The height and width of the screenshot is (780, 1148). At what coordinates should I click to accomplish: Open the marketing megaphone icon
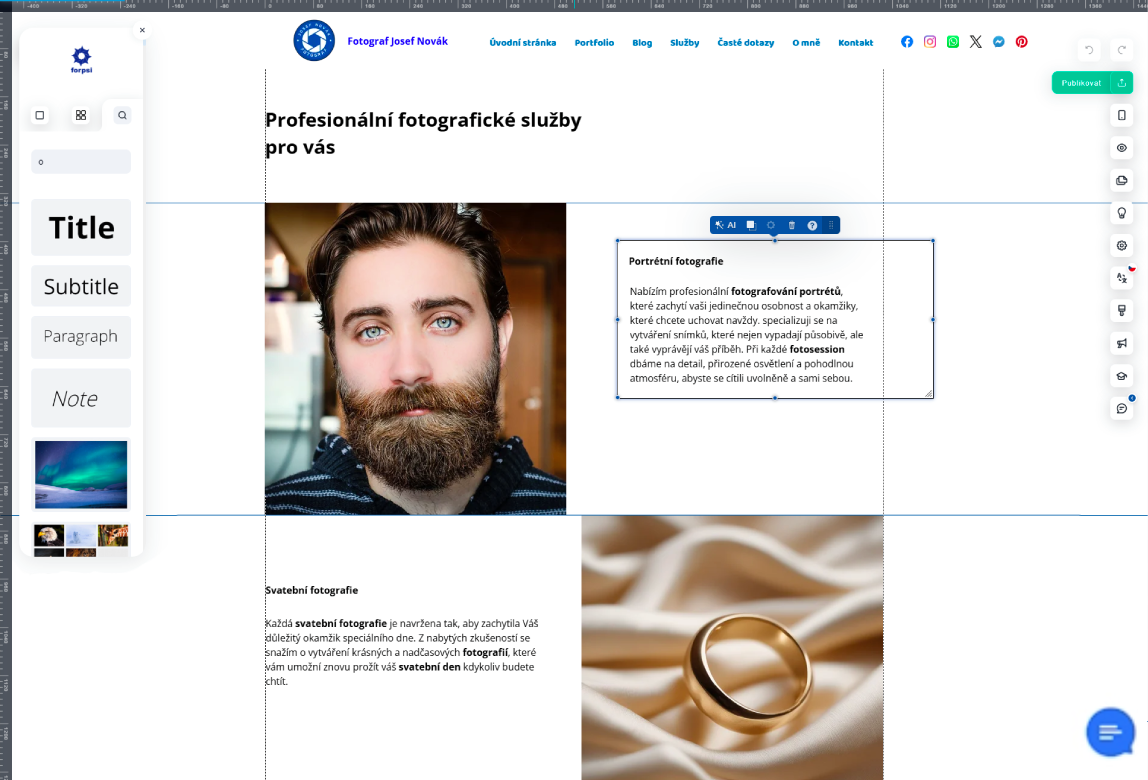click(1122, 343)
